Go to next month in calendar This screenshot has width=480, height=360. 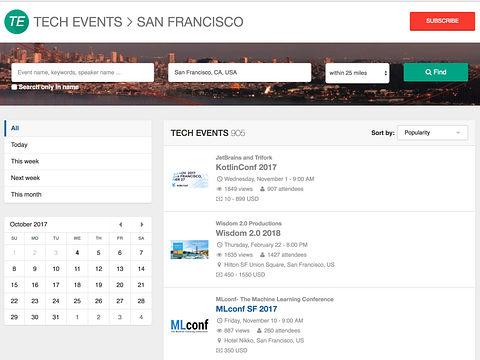tap(142, 224)
